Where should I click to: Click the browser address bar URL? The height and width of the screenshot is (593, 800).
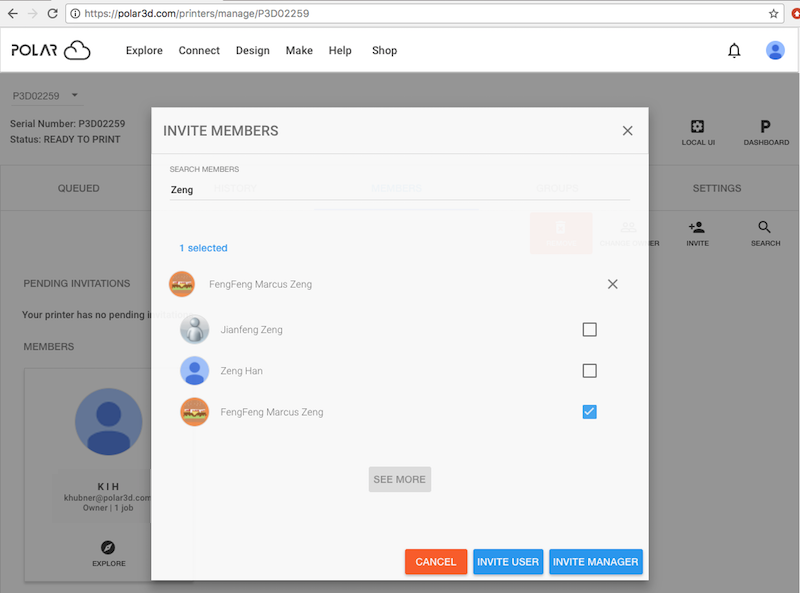tap(196, 13)
